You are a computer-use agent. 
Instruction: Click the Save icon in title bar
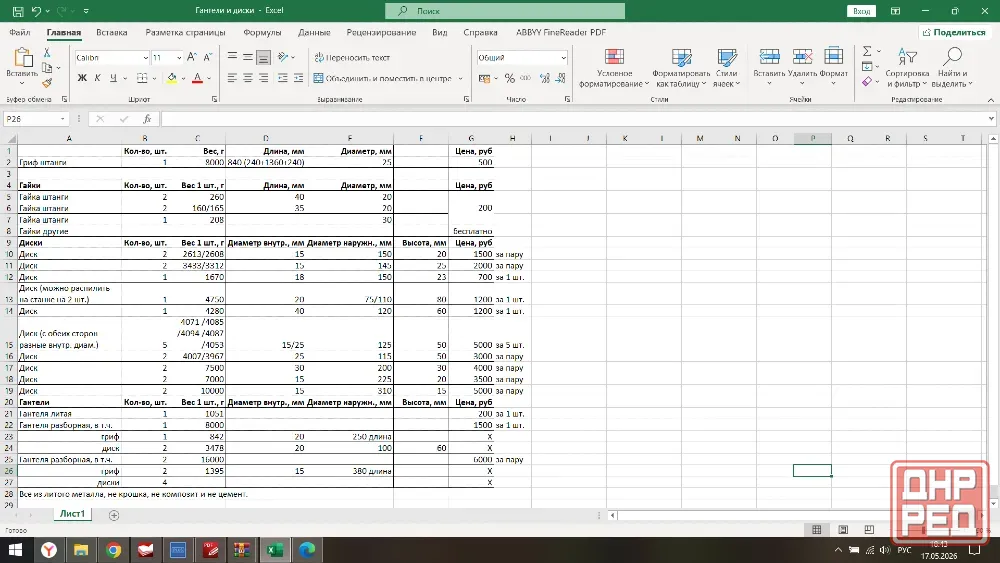pos(18,11)
